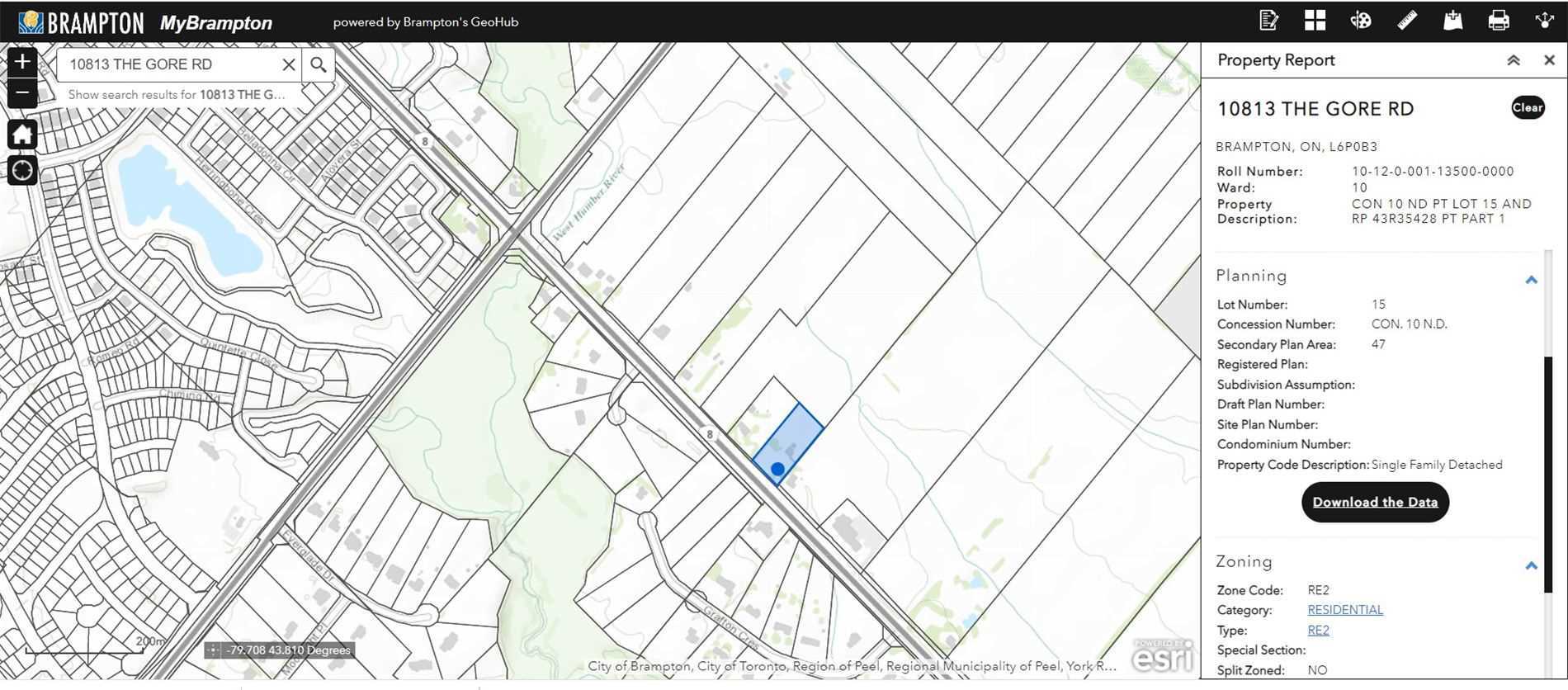Screen dimensions: 1568x690
Task: Open the RESIDENTIAL category link
Action: [x=1345, y=610]
